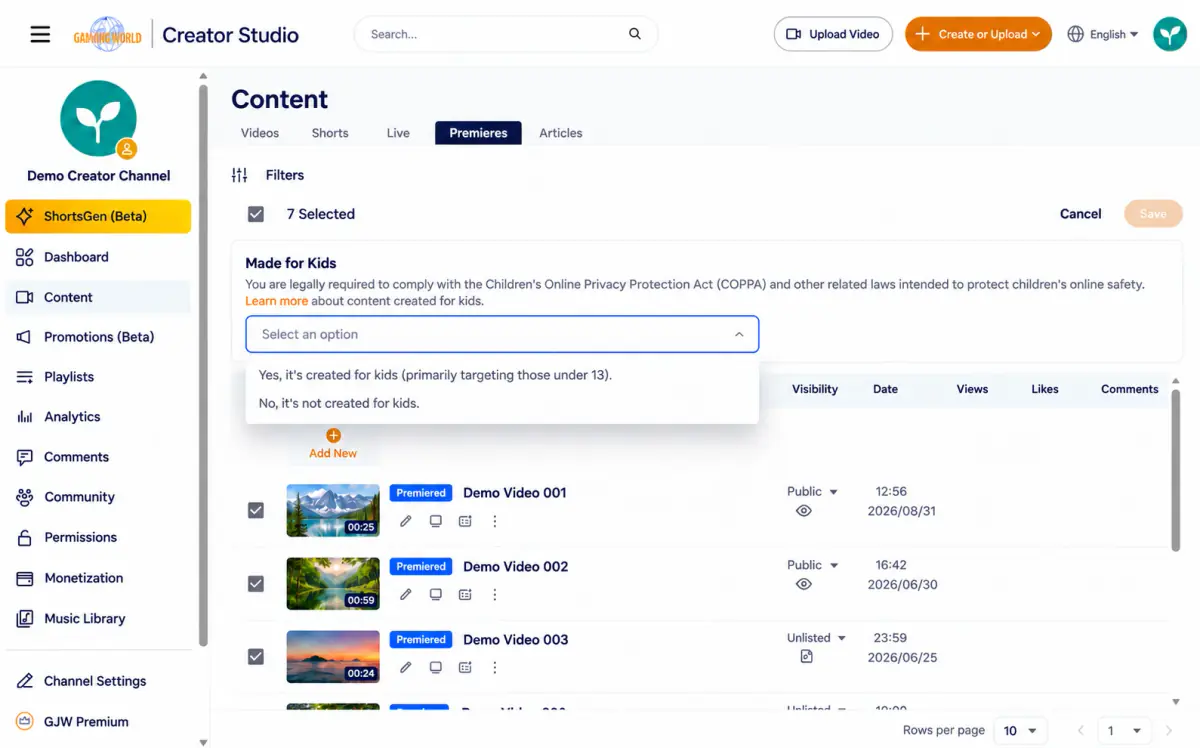Open the Demo Video 001 thumbnail
The height and width of the screenshot is (748, 1200).
[333, 511]
